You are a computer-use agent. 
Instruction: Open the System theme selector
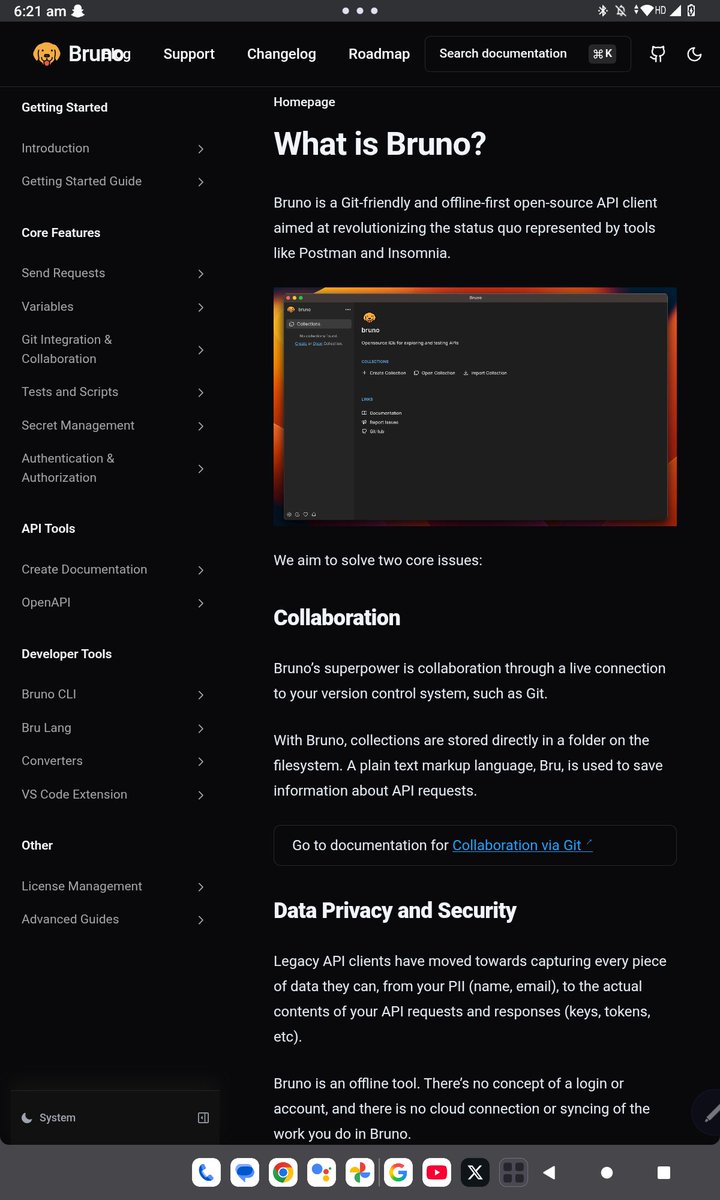click(x=49, y=1118)
